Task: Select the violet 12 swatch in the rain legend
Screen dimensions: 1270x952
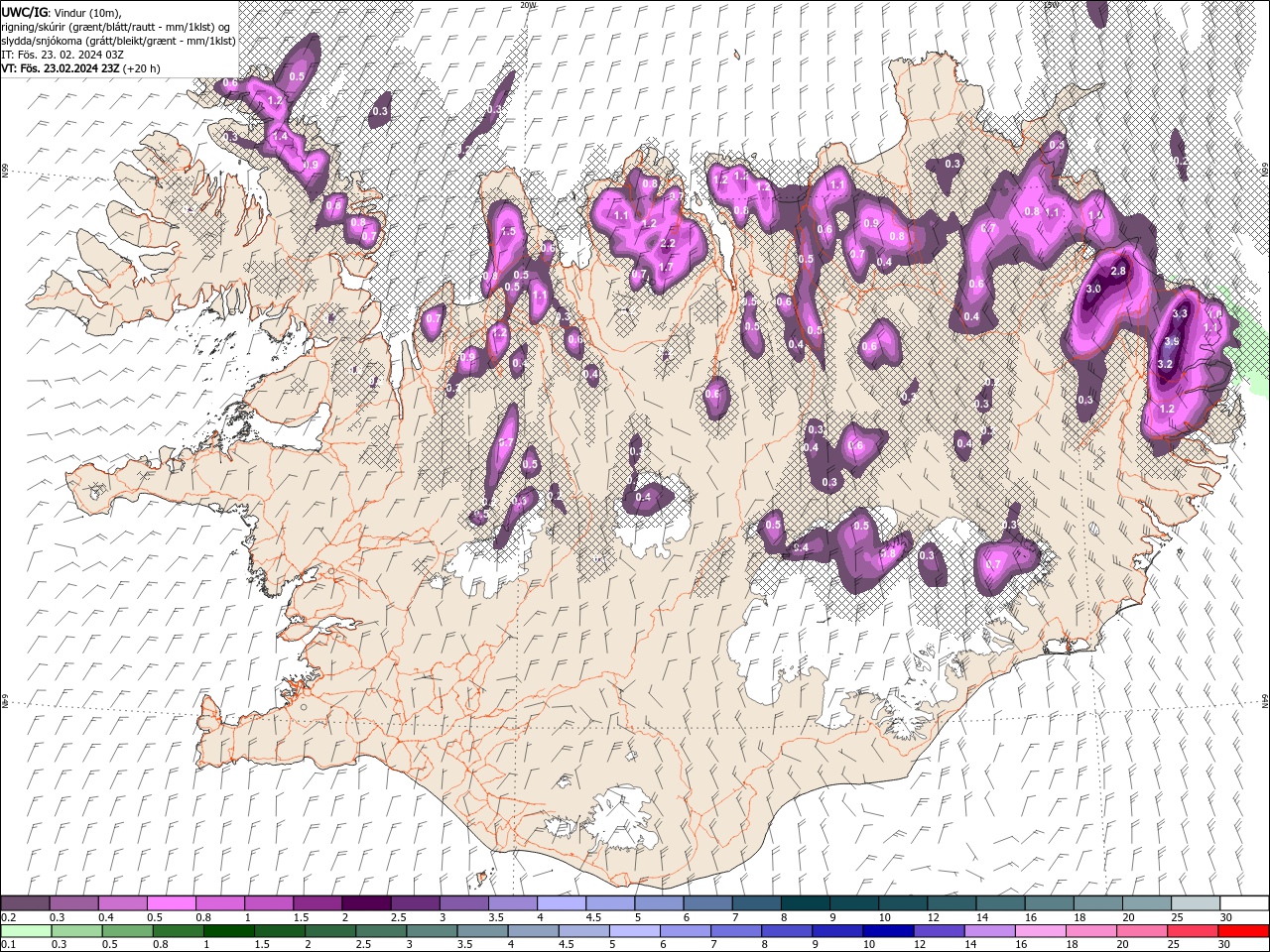Action: coord(939,931)
